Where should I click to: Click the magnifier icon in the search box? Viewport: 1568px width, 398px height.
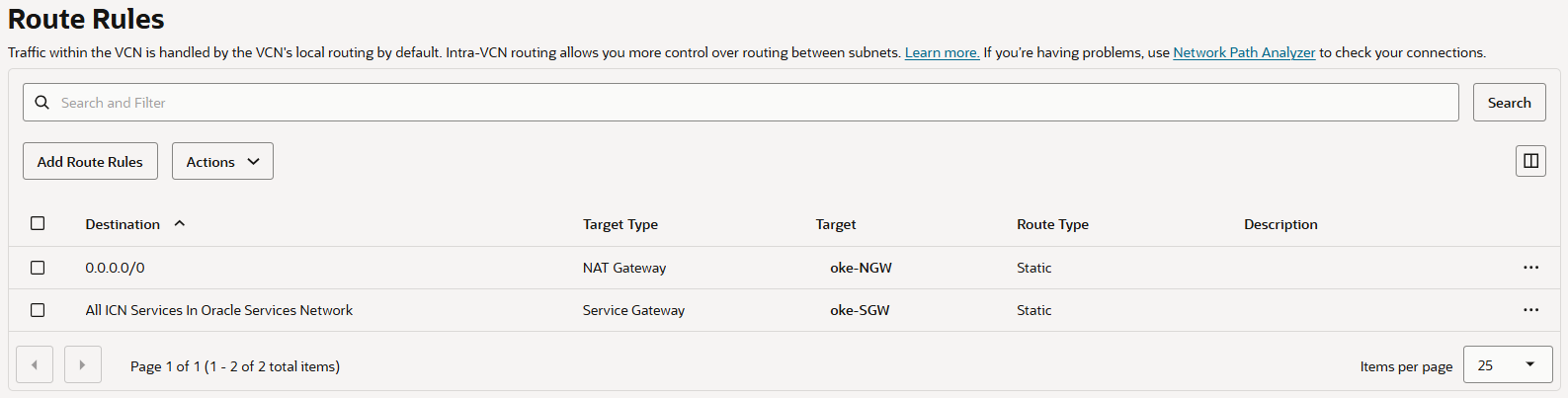(41, 103)
